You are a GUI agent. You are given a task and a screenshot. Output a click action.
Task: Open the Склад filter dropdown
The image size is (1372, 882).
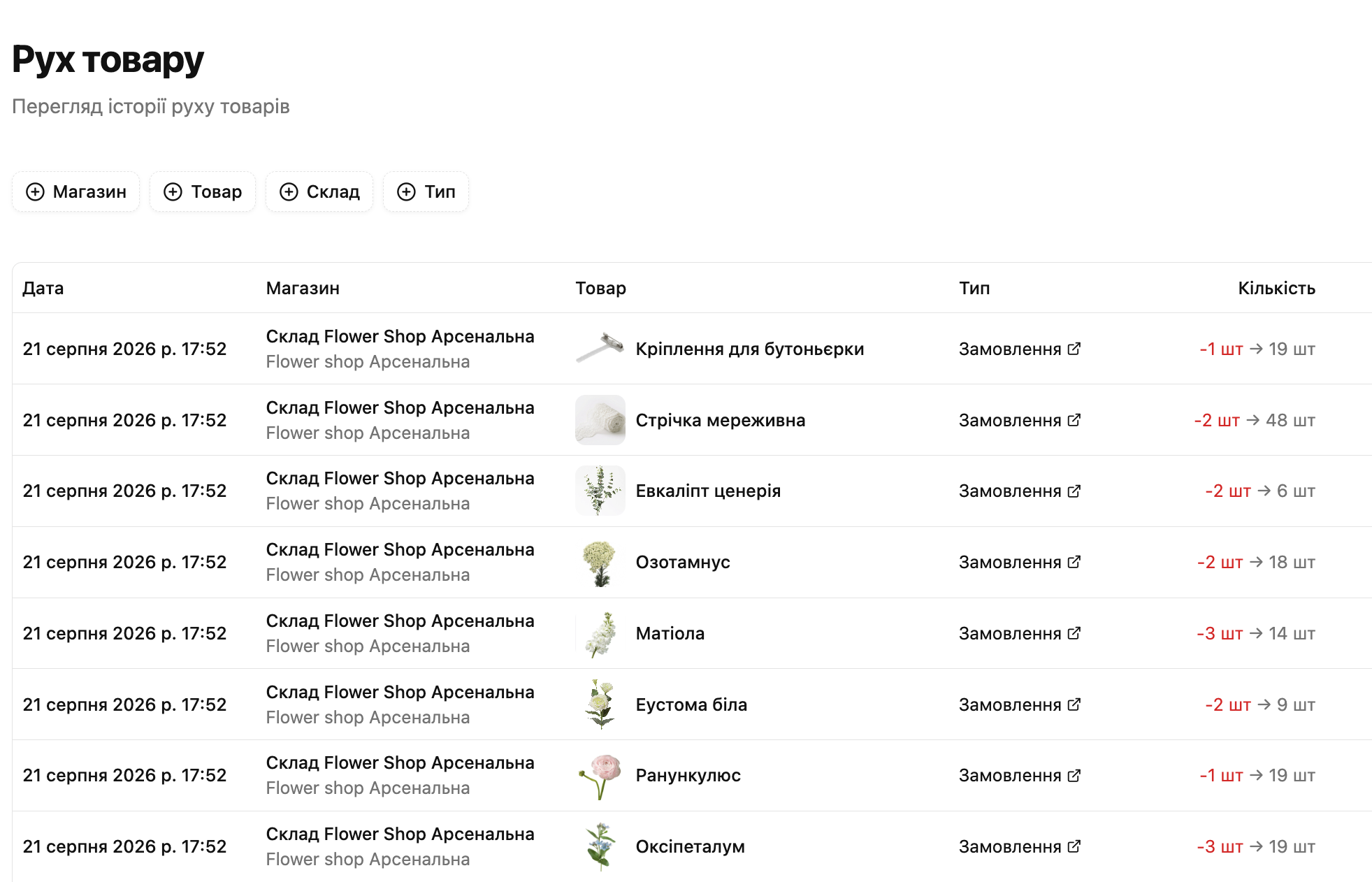click(x=319, y=191)
